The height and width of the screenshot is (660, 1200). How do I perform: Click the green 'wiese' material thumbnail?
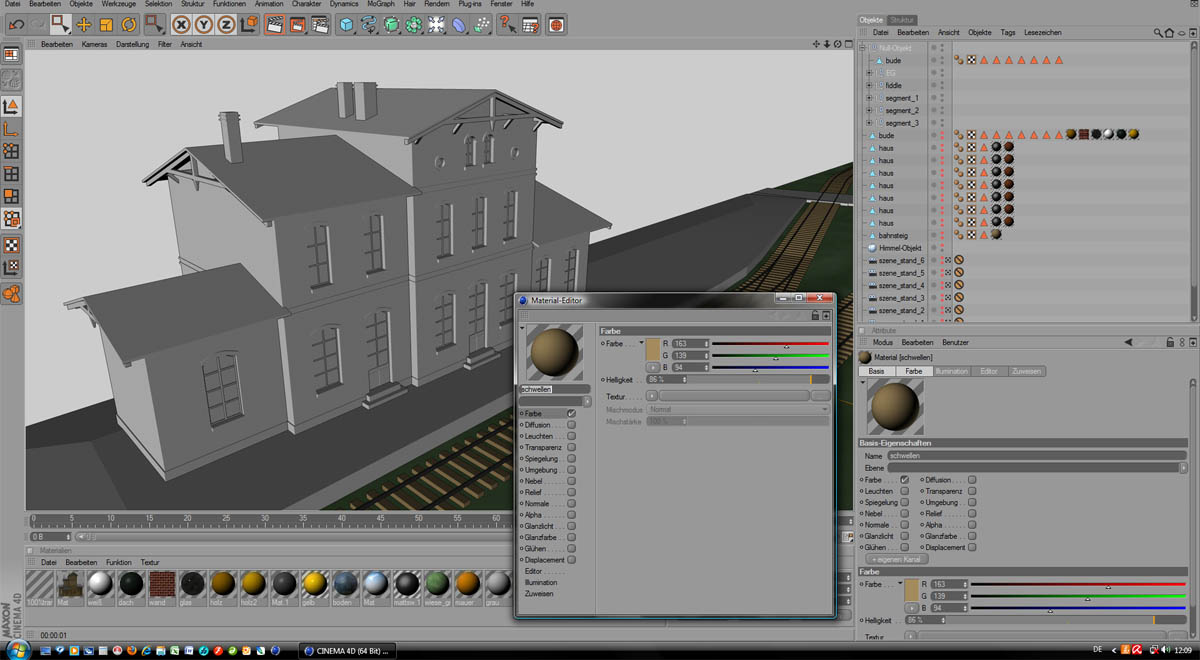pos(437,583)
